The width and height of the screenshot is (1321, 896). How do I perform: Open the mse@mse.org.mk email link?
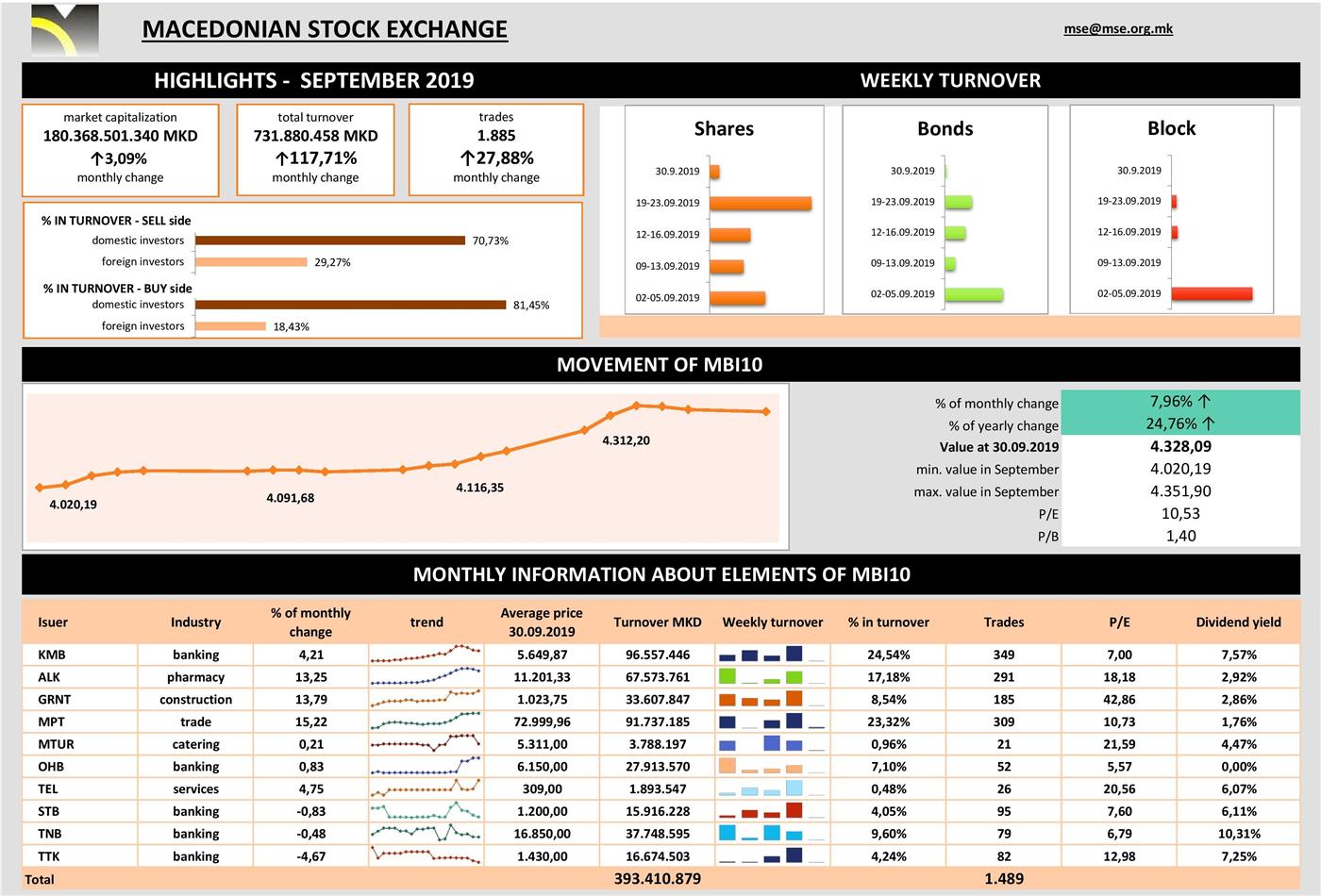[1117, 28]
